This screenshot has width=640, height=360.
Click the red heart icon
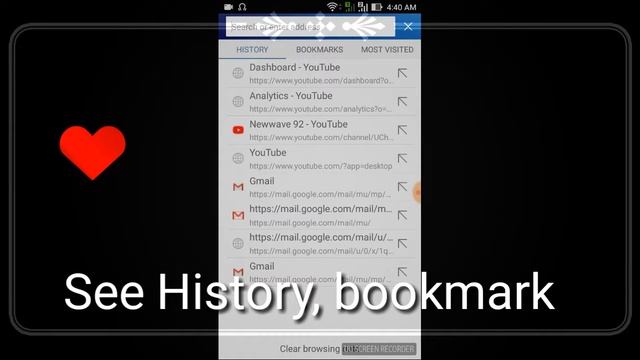tap(93, 152)
